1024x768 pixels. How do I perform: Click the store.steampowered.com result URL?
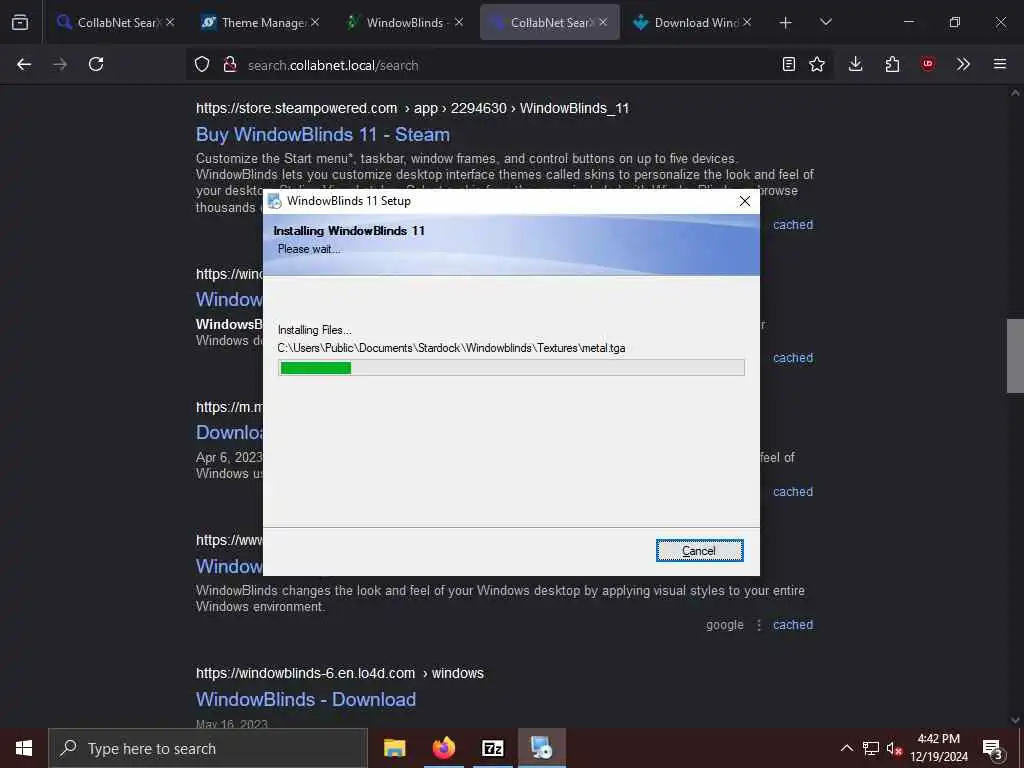[x=412, y=108]
